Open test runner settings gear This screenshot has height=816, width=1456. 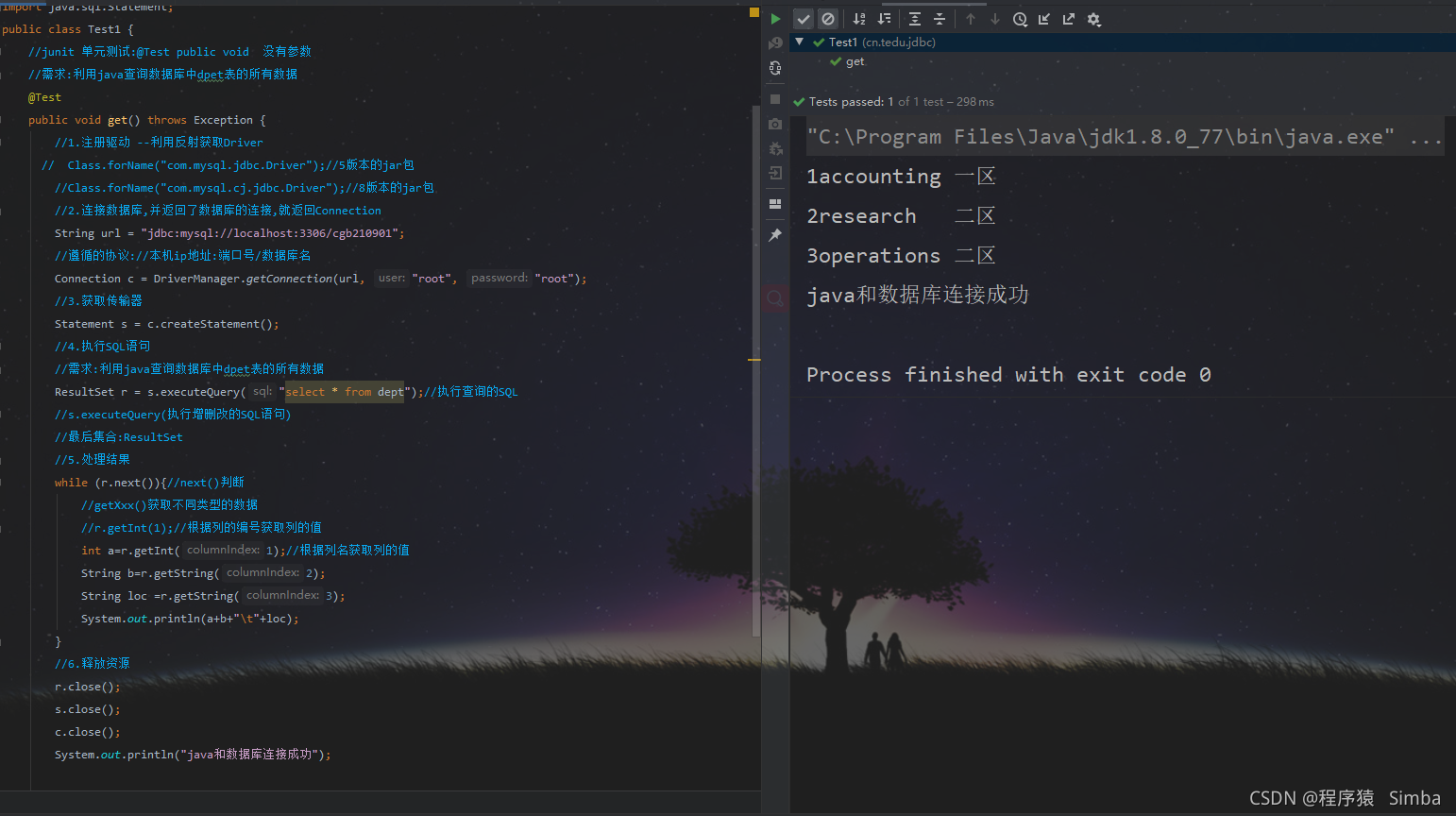click(x=1093, y=18)
